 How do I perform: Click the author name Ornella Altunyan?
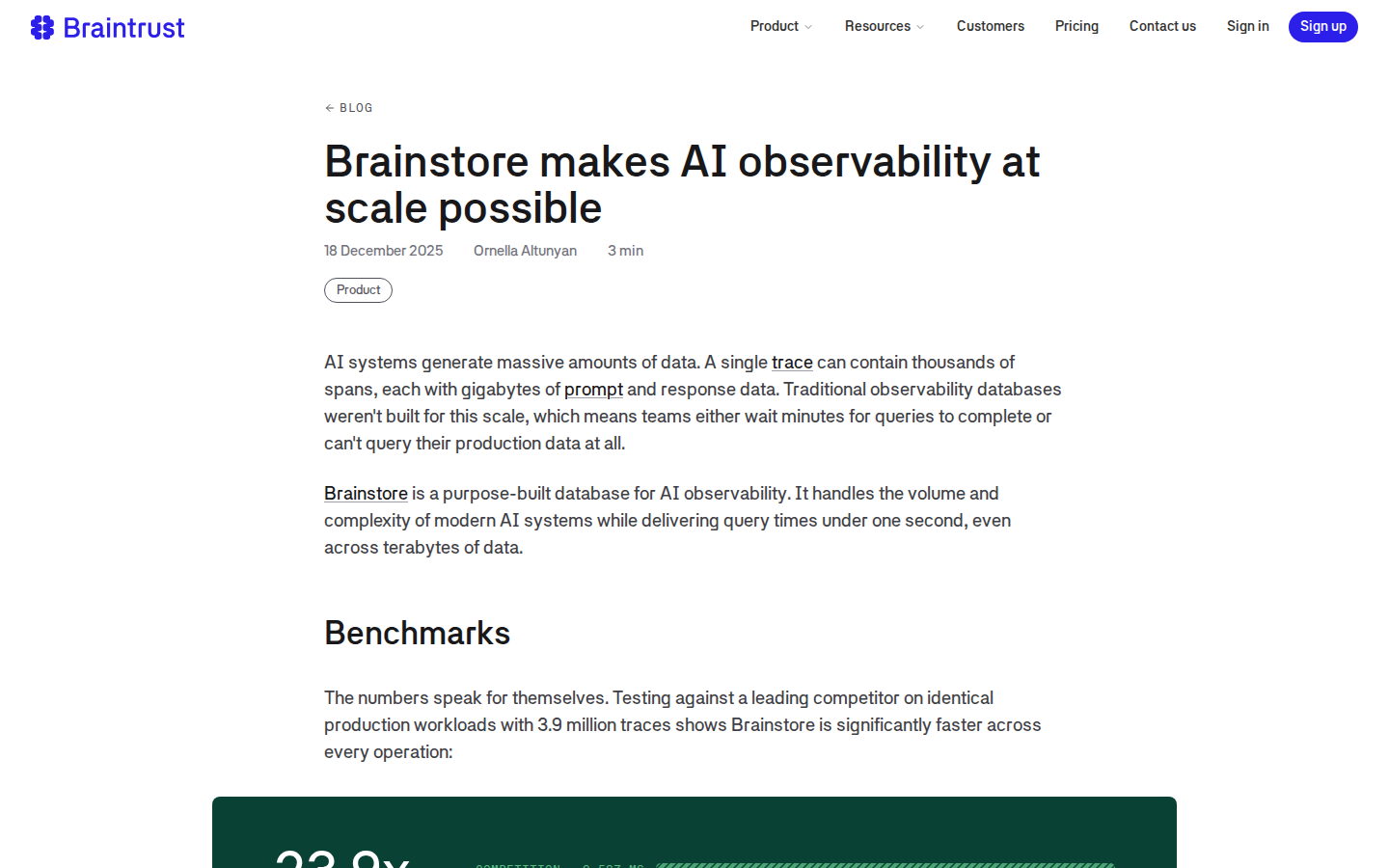525,251
